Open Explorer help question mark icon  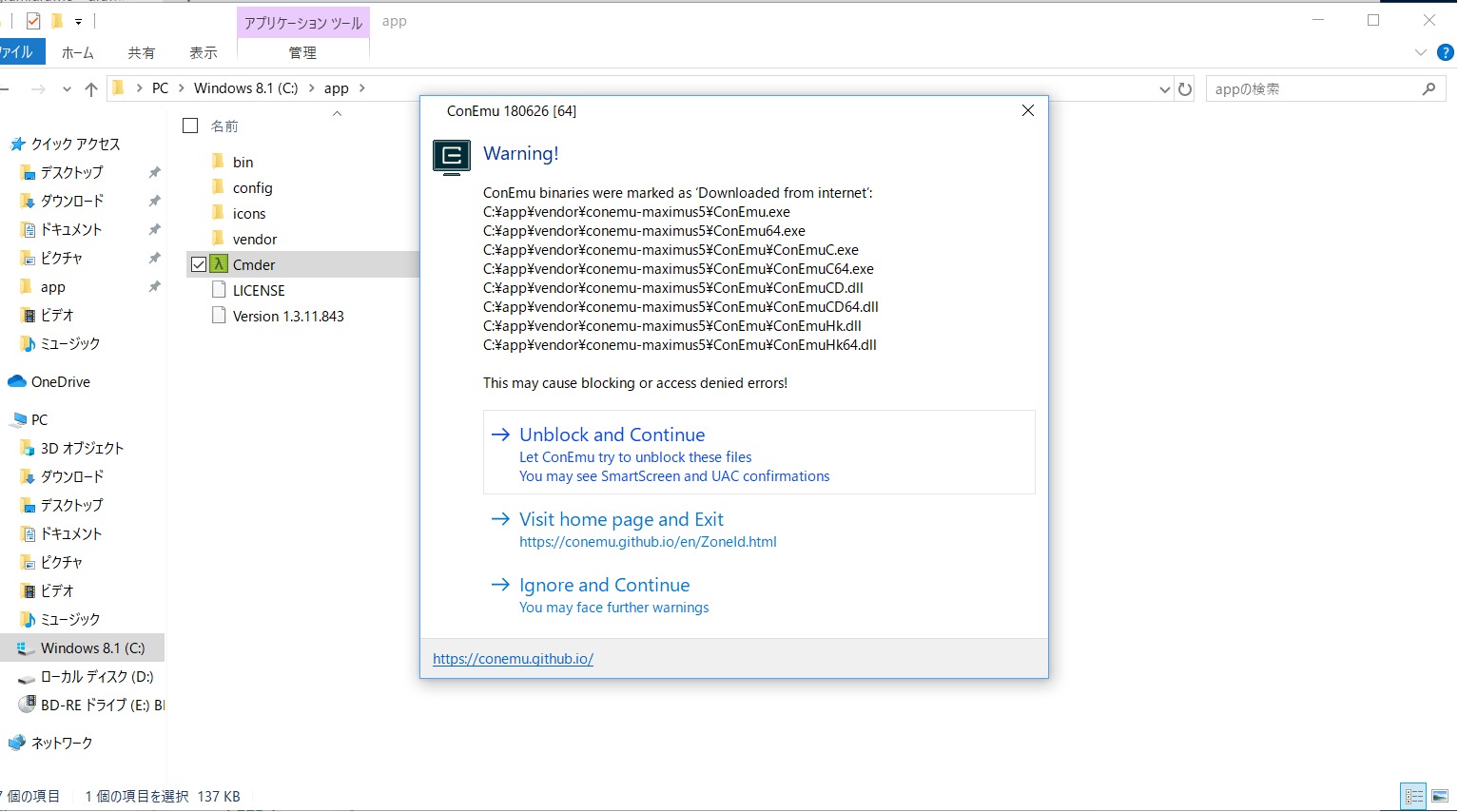tap(1446, 52)
